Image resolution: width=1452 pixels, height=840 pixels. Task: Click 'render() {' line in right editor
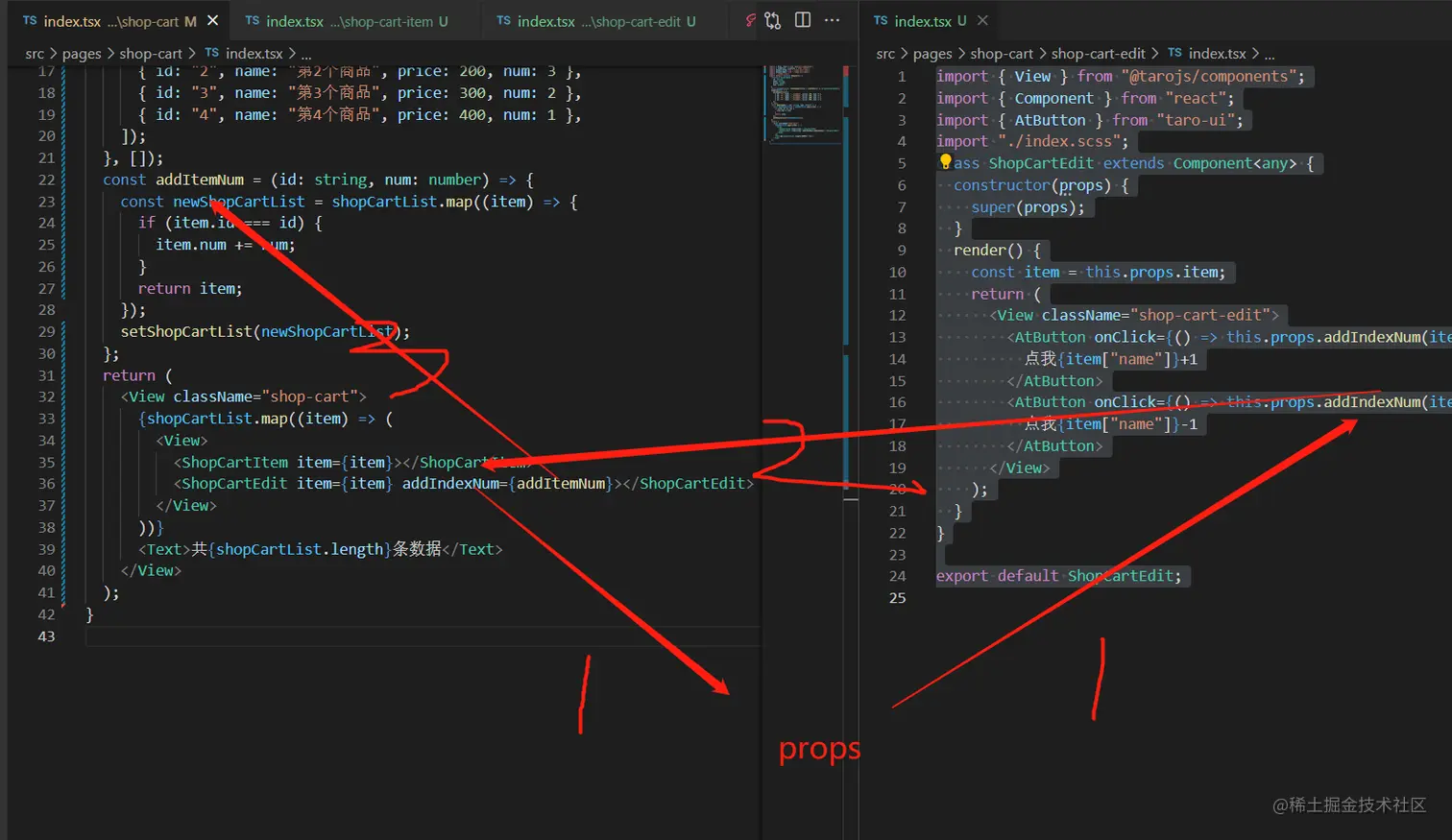pyautogui.click(x=997, y=251)
